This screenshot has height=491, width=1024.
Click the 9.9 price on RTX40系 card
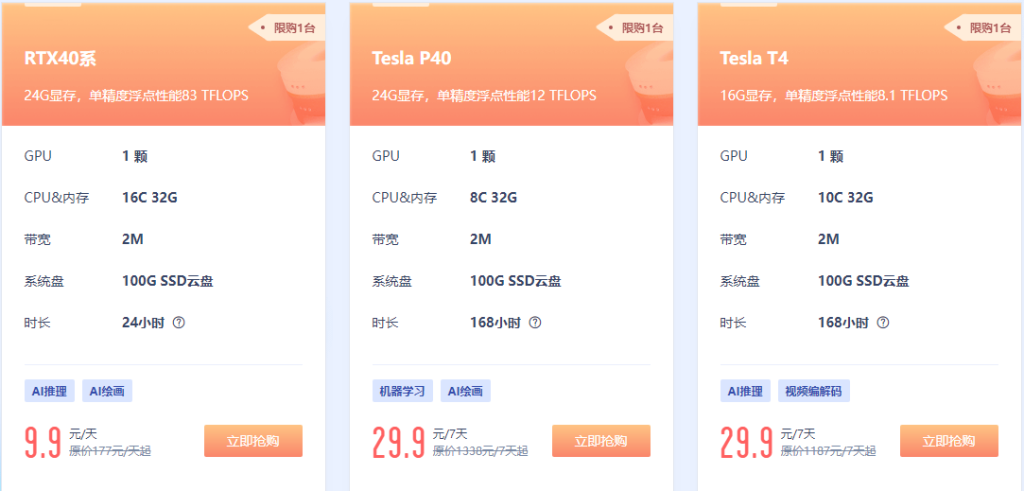[x=43, y=443]
